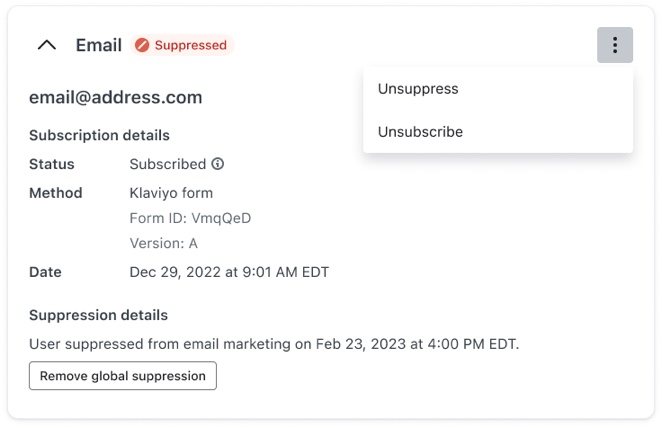The height and width of the screenshot is (428, 662).
Task: Select Unsuppress from the menu
Action: [x=418, y=89]
